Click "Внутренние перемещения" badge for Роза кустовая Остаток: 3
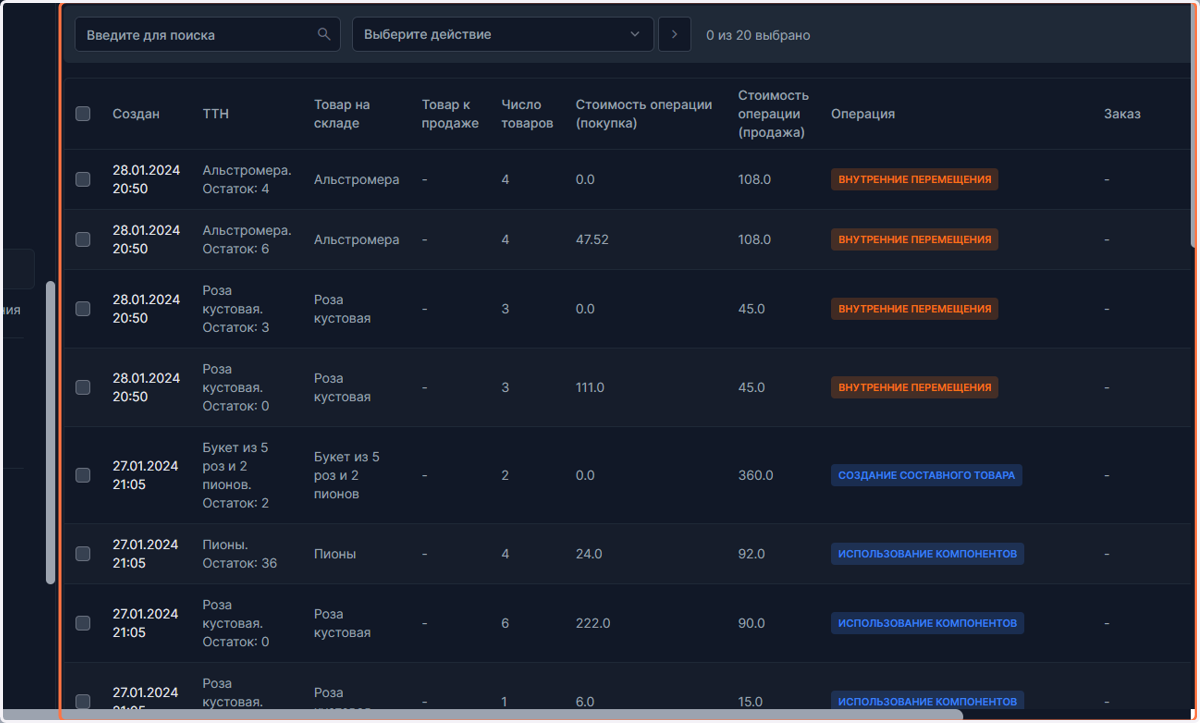 (x=914, y=309)
